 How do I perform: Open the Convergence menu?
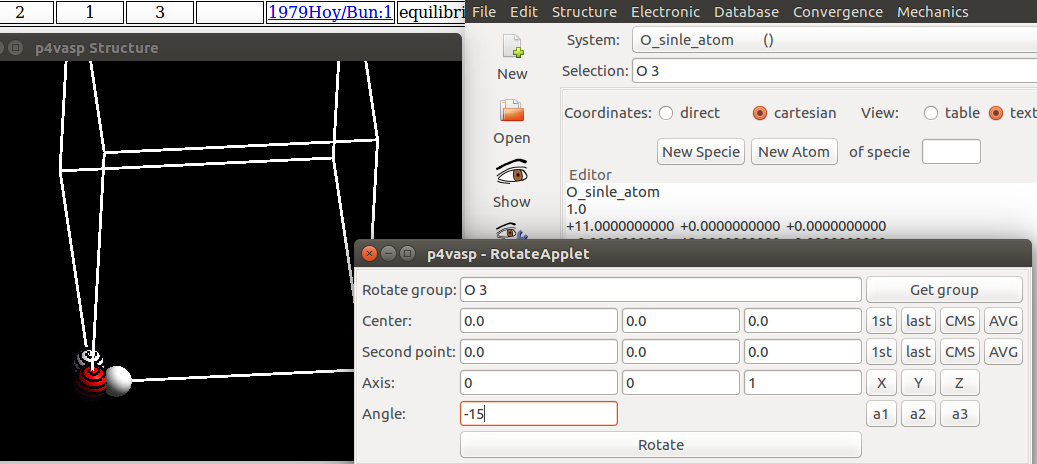[837, 12]
